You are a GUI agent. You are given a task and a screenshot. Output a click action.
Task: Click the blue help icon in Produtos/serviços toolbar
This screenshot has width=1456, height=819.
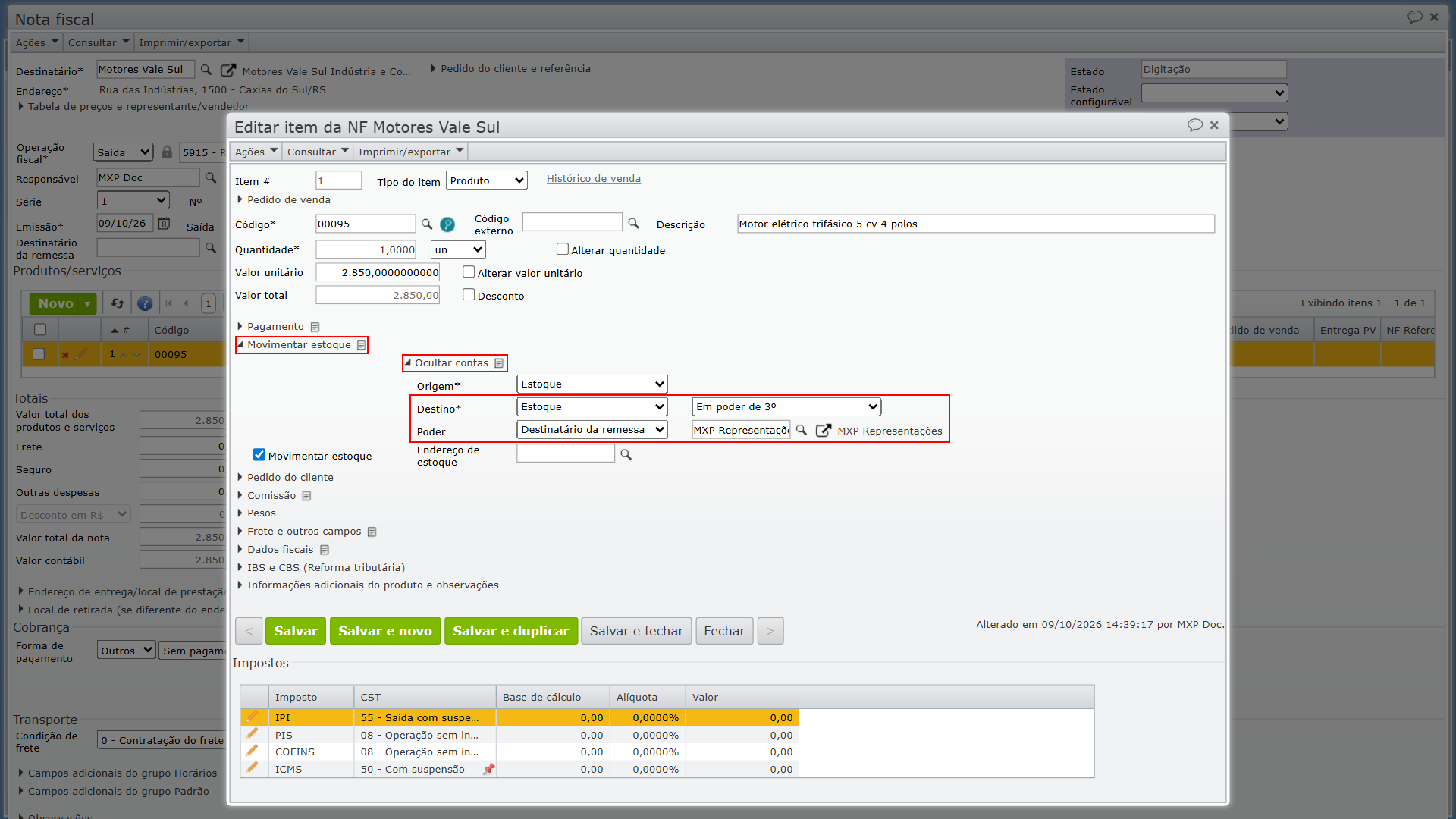coord(145,304)
